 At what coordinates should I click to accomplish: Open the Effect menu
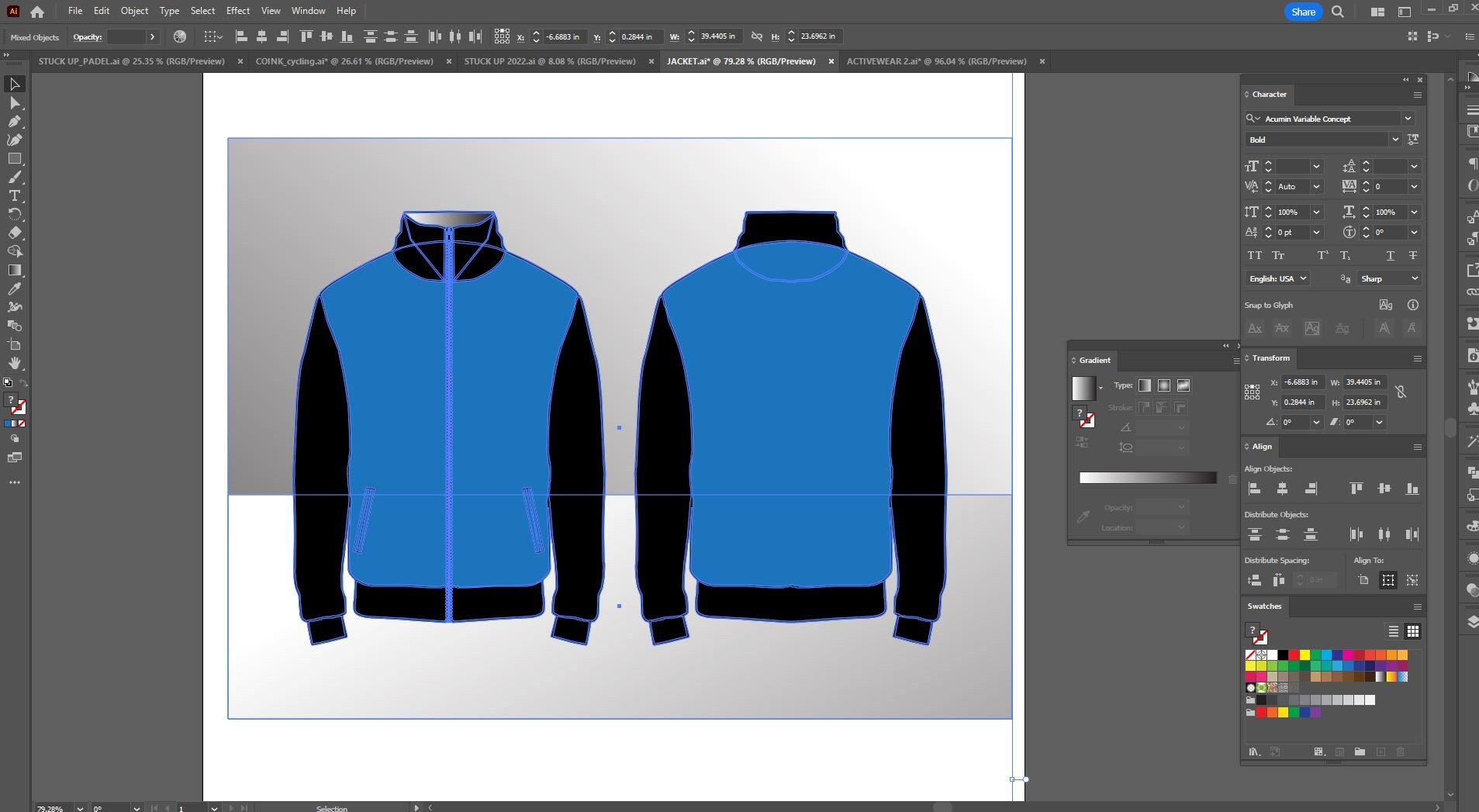point(237,11)
